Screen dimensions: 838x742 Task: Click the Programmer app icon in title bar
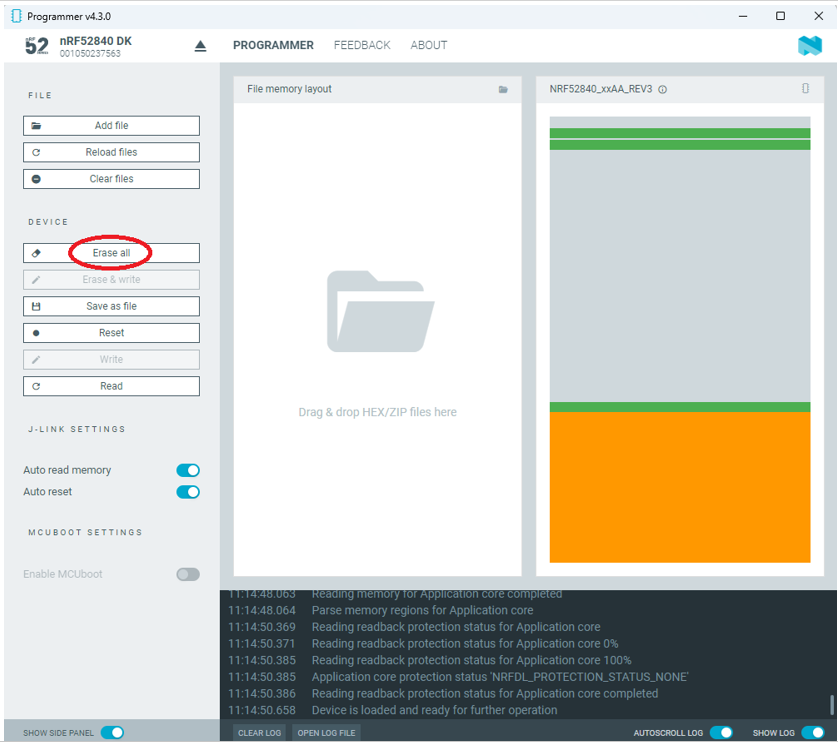tap(15, 16)
